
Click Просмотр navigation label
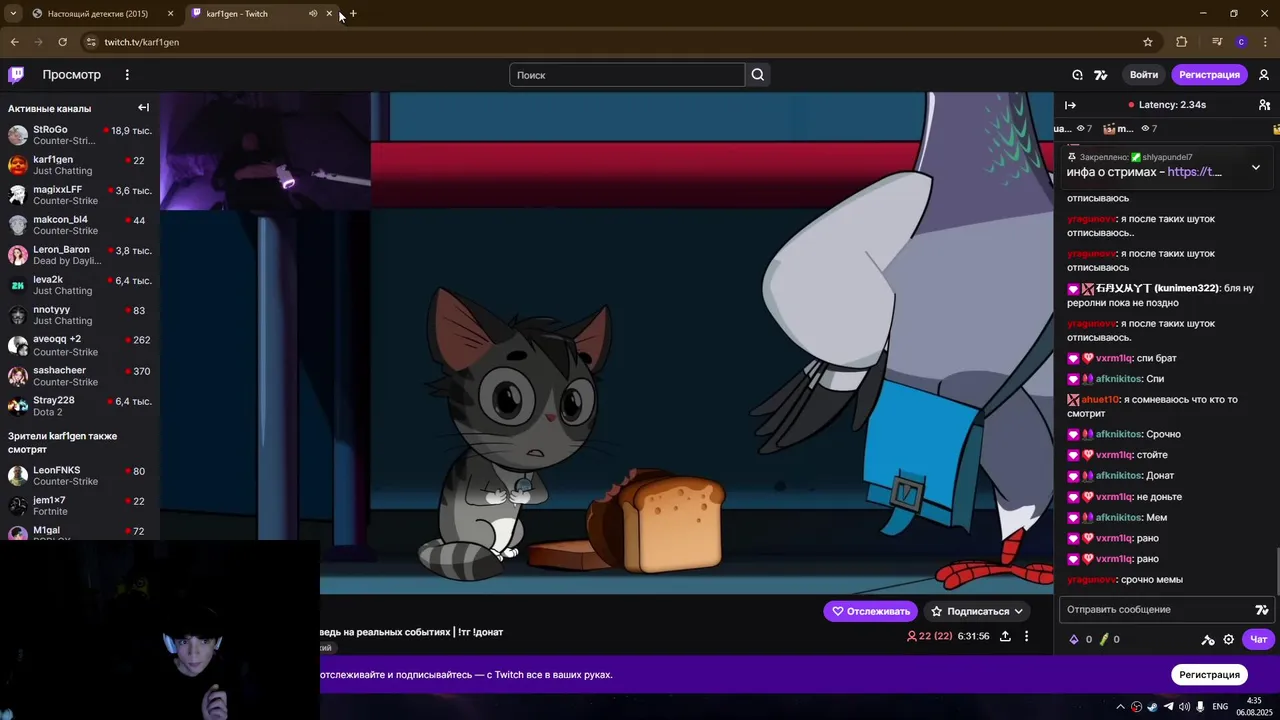pyautogui.click(x=71, y=75)
